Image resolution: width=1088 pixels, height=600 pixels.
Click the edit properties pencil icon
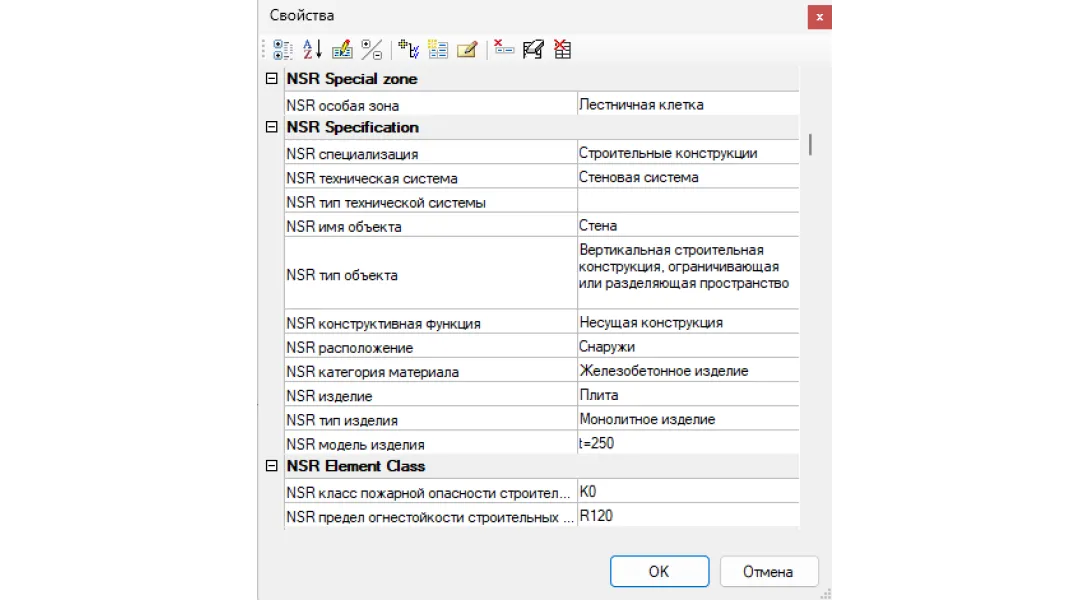pyautogui.click(x=342, y=48)
